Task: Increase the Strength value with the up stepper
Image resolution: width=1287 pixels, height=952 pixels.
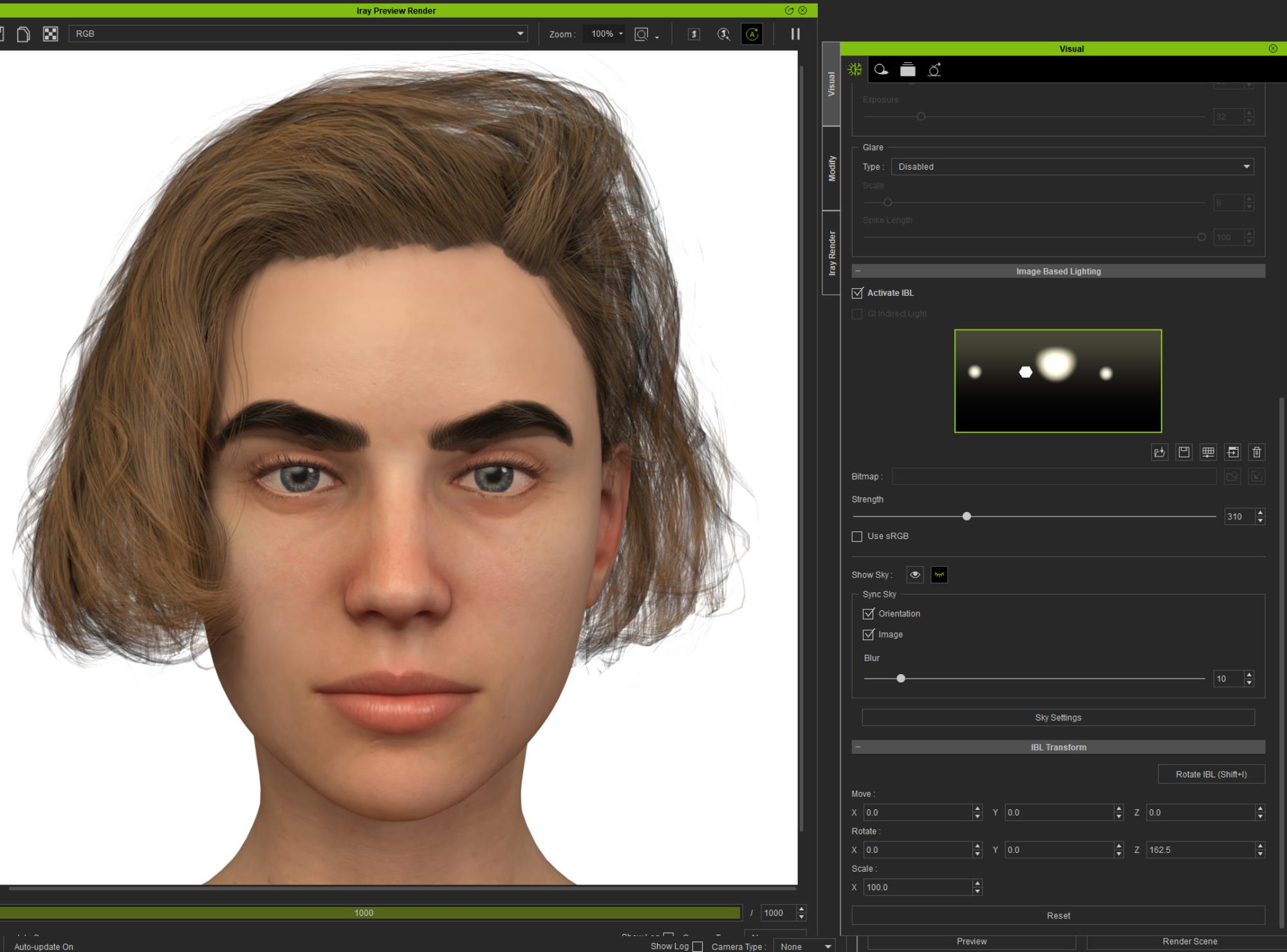Action: point(1261,513)
